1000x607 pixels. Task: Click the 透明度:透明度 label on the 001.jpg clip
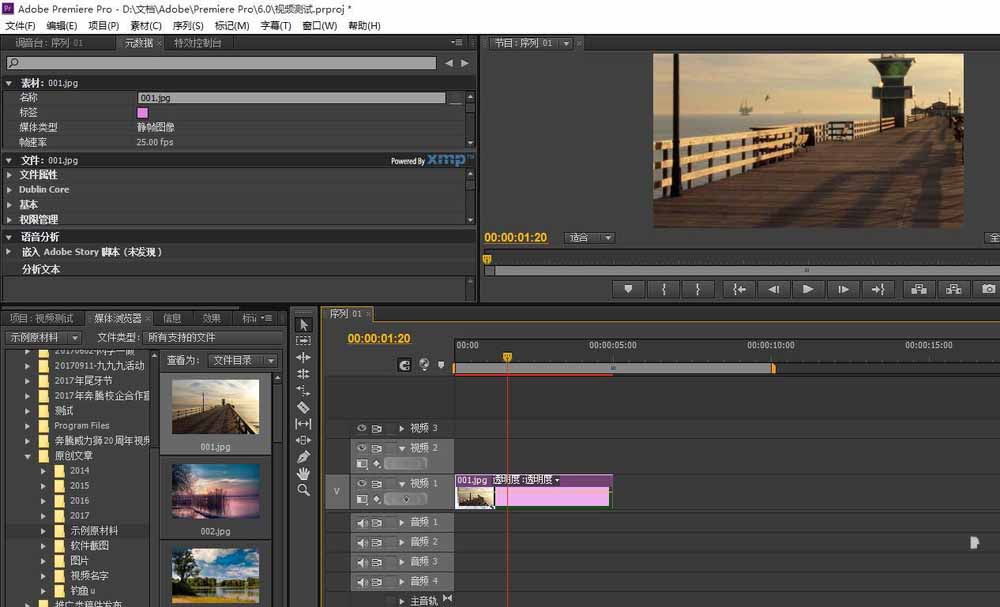[527, 480]
